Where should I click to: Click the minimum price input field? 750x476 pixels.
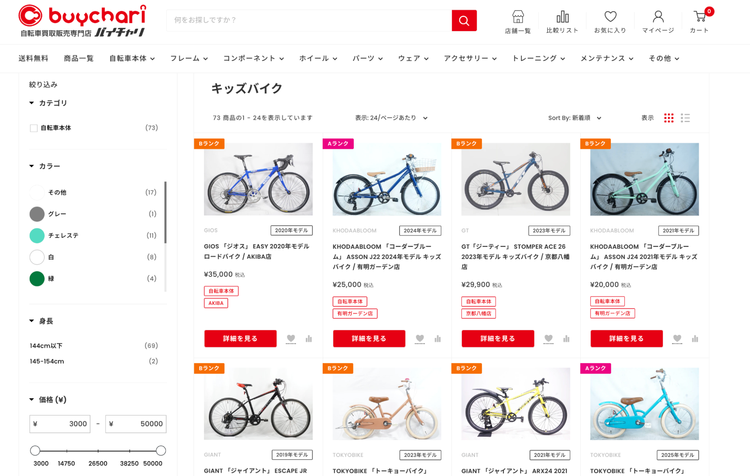point(60,424)
